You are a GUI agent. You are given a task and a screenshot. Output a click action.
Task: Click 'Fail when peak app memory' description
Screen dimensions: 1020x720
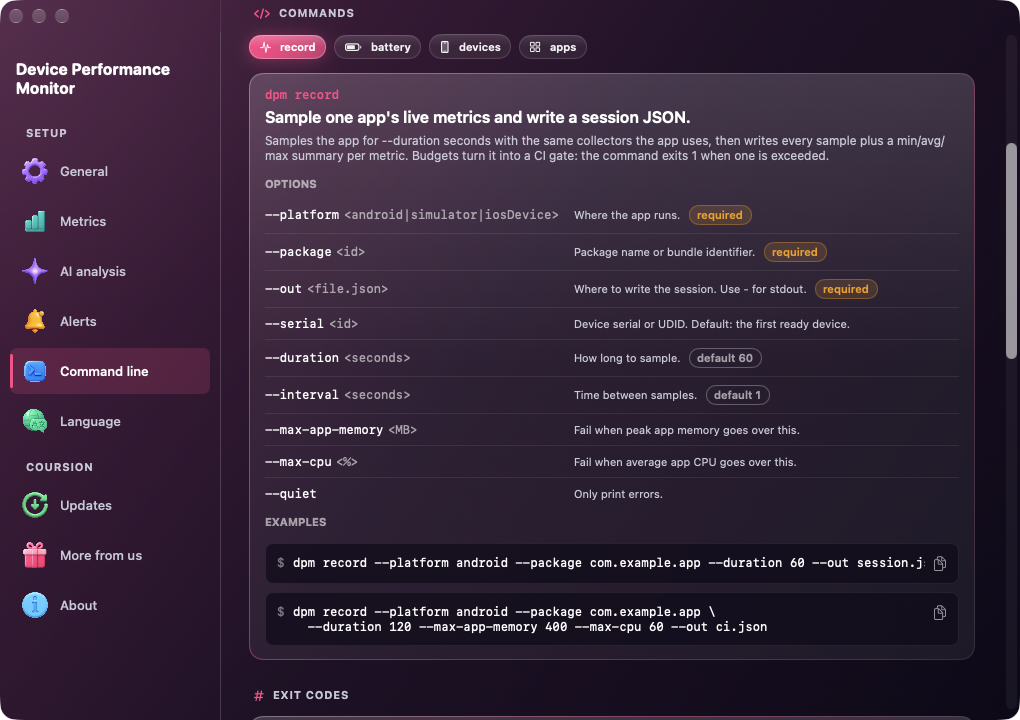[687, 430]
